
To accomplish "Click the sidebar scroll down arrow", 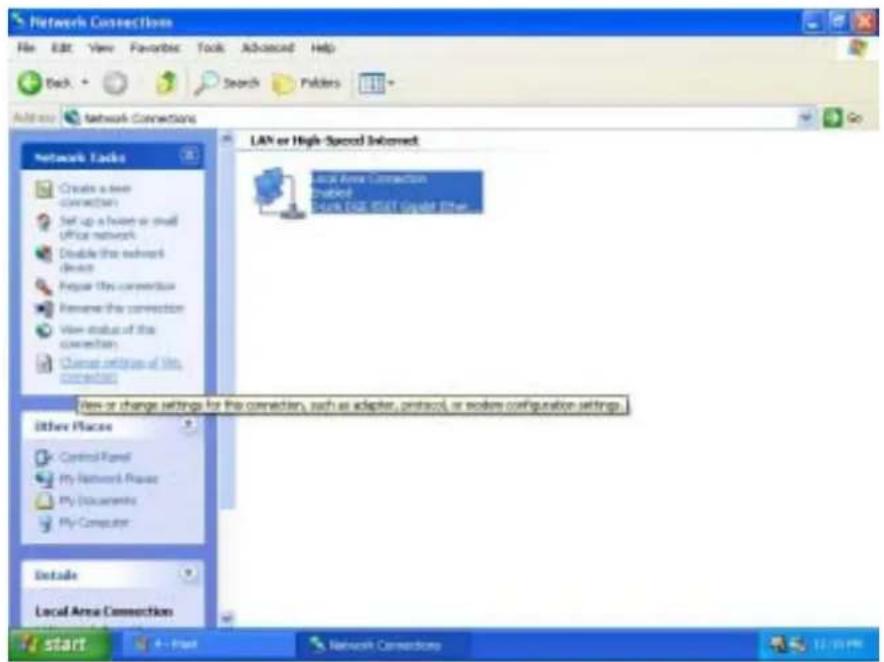I will (226, 619).
